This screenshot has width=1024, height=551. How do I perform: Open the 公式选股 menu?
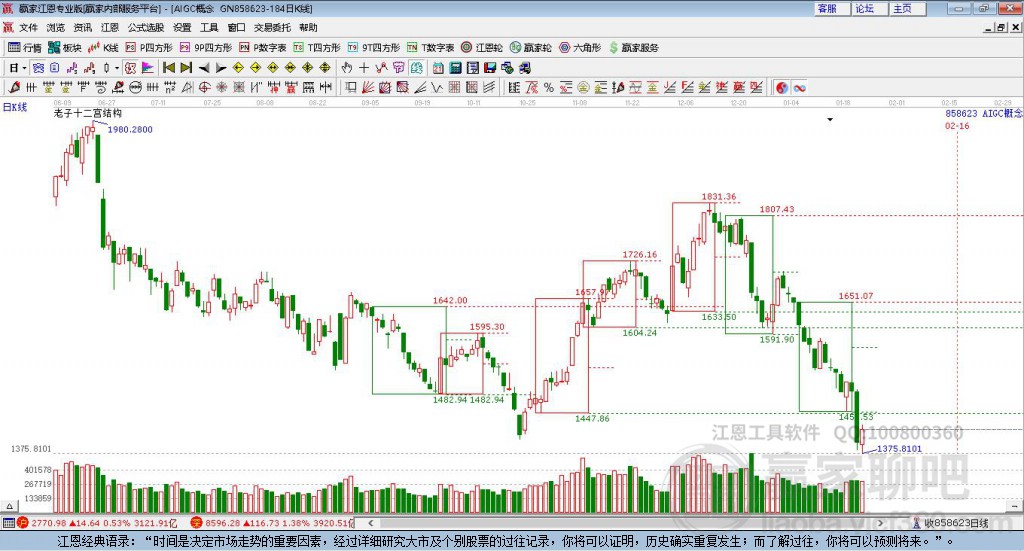pos(146,27)
